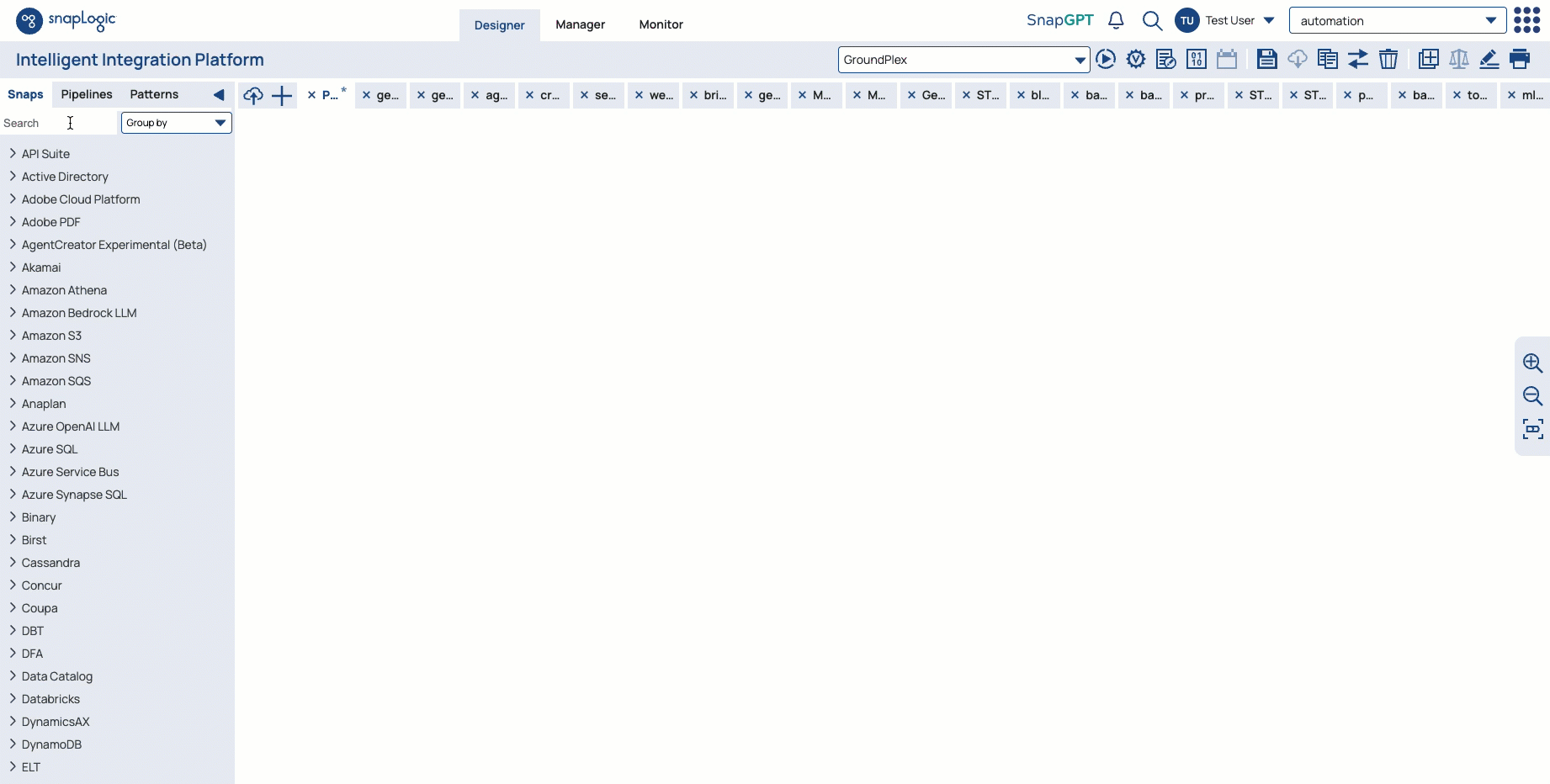Expand the Databricks snap category

click(50, 699)
